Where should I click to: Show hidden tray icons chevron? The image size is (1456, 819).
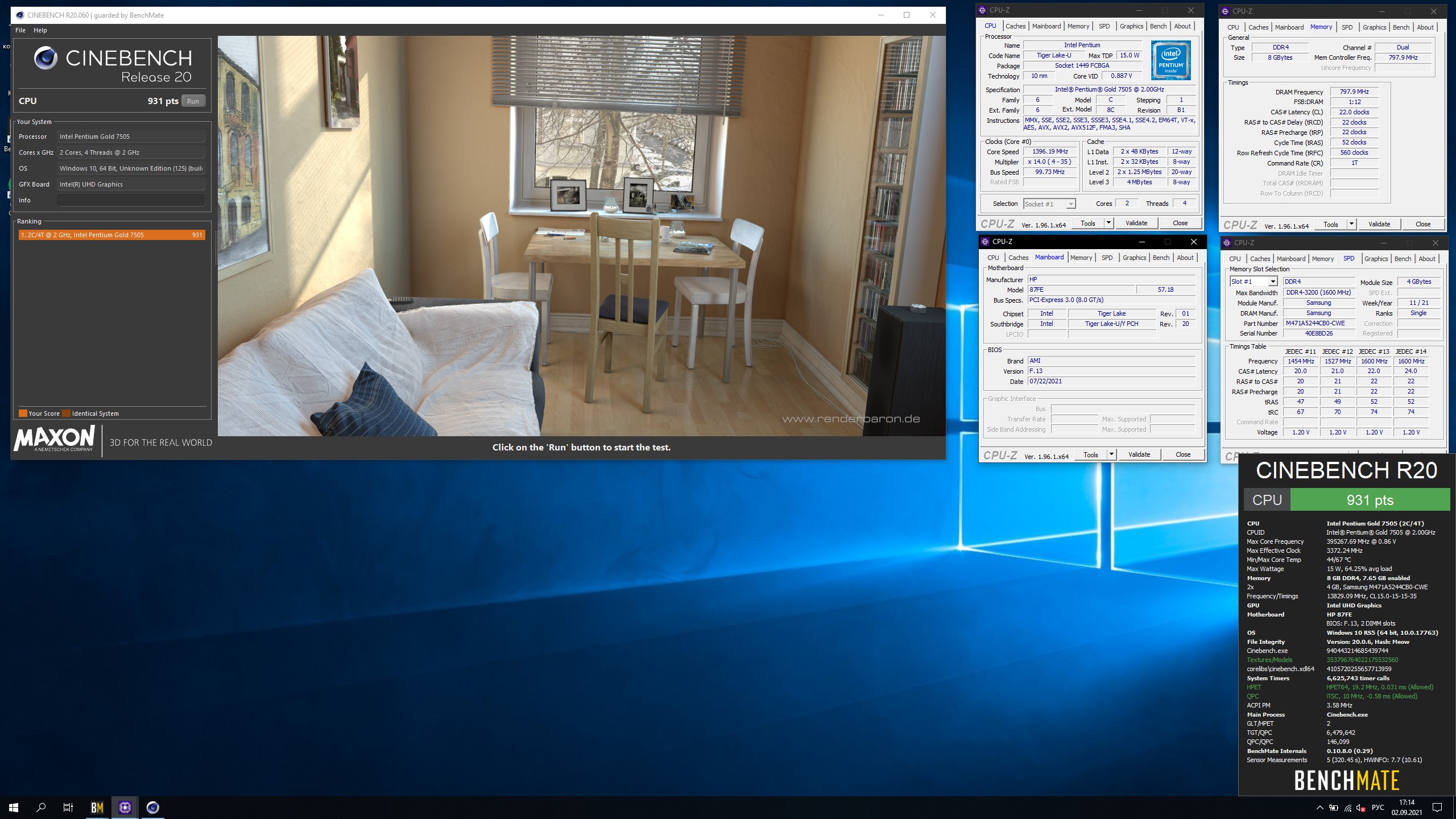pyautogui.click(x=1320, y=808)
